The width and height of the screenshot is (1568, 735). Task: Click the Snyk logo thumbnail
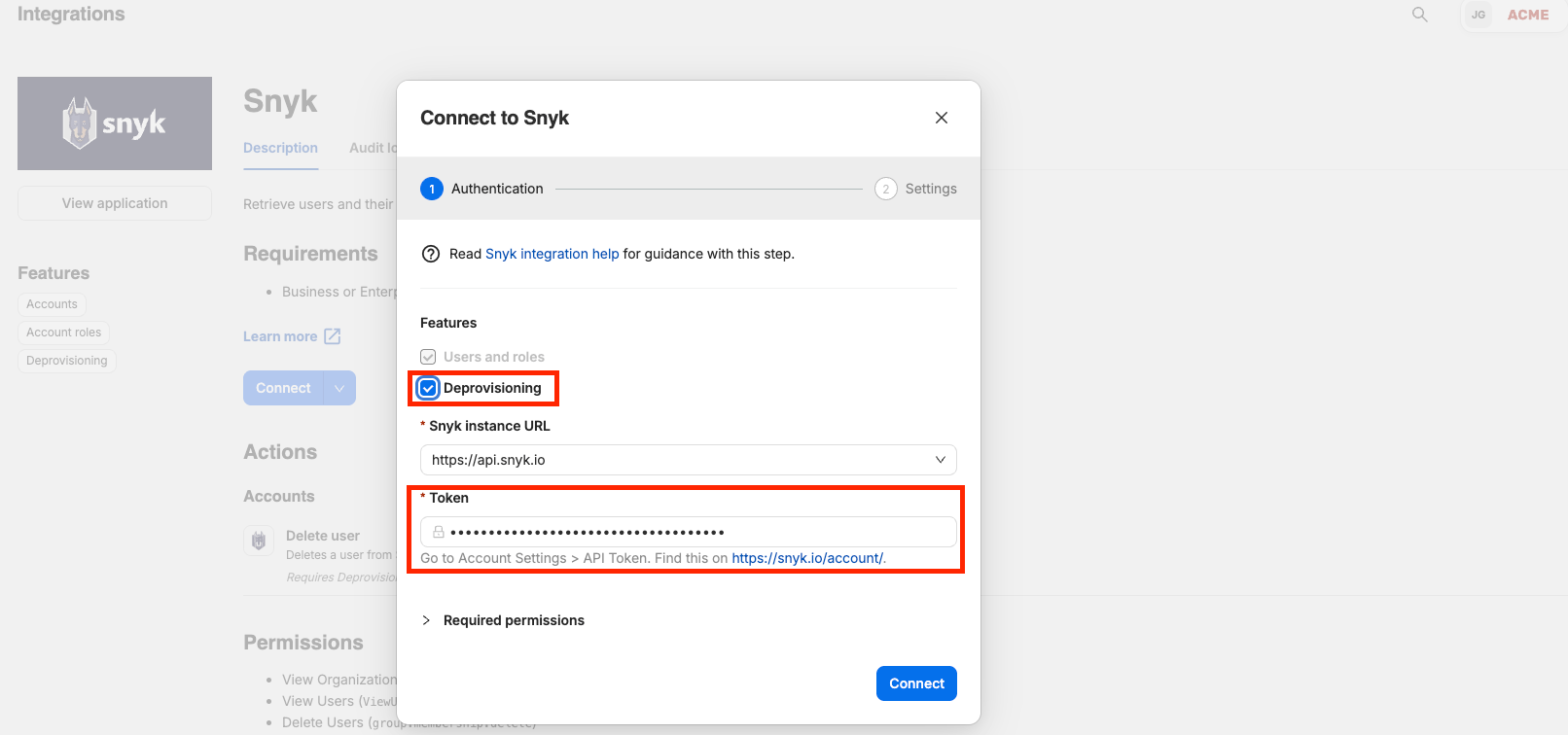[x=115, y=123]
